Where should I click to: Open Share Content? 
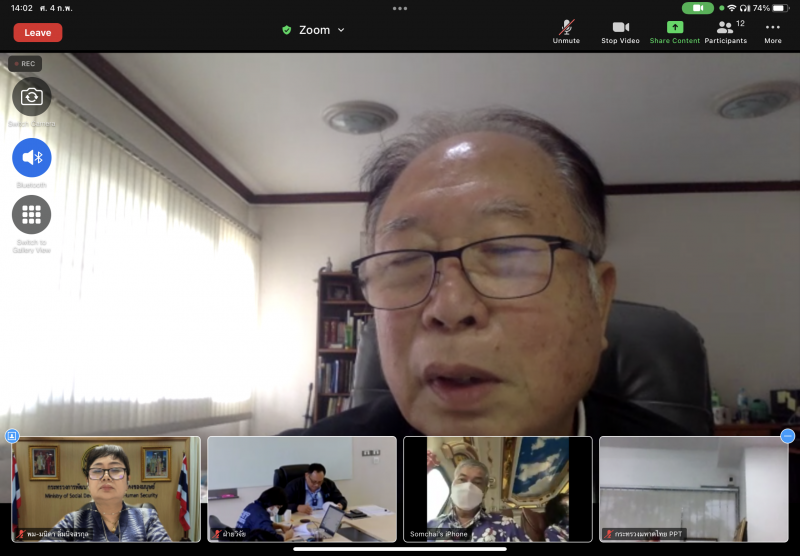pos(674,32)
